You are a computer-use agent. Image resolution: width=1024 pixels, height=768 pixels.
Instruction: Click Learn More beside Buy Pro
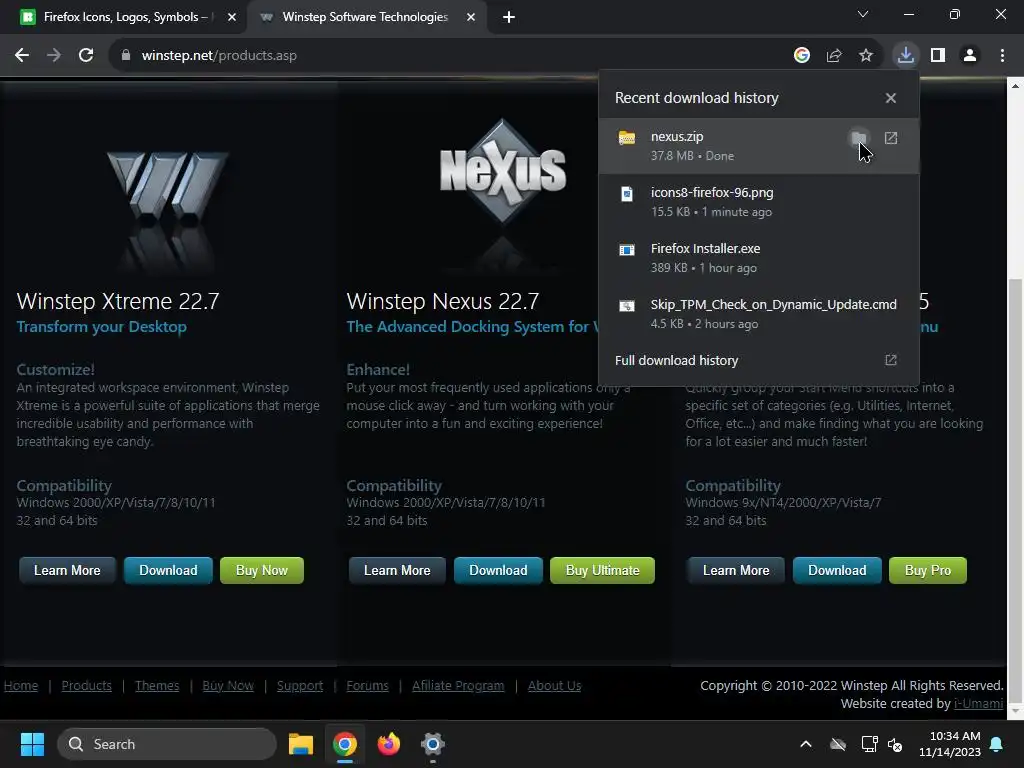point(736,570)
